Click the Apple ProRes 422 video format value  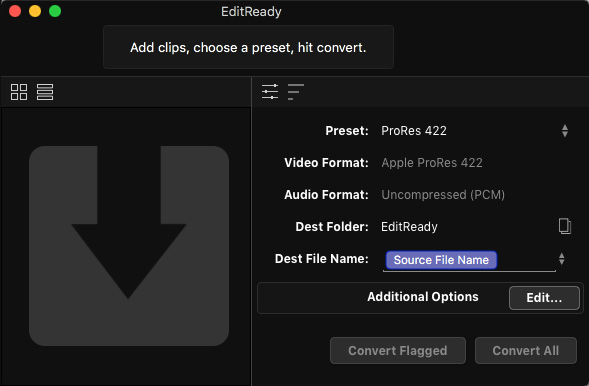[x=432, y=163]
